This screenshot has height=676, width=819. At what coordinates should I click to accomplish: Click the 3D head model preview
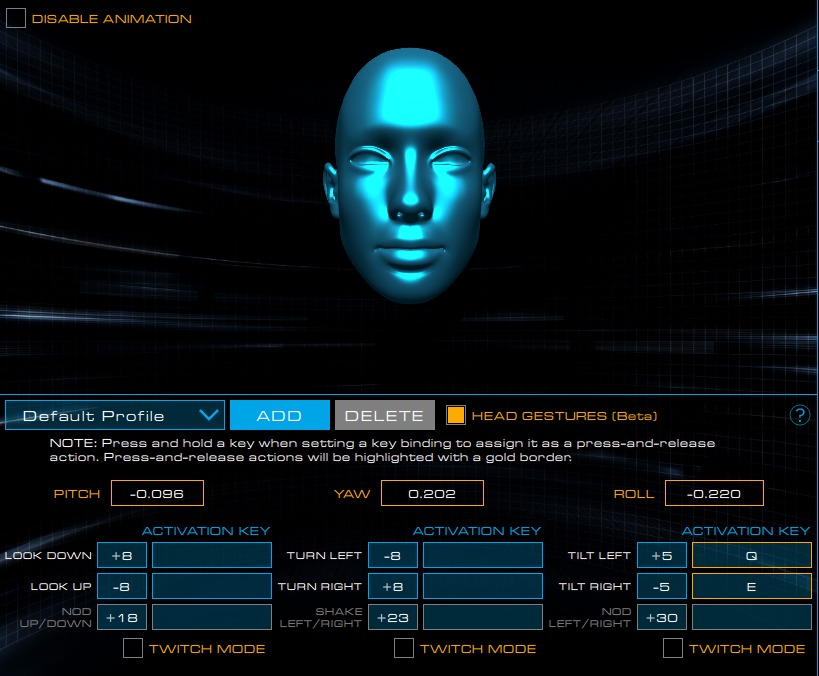[x=410, y=176]
